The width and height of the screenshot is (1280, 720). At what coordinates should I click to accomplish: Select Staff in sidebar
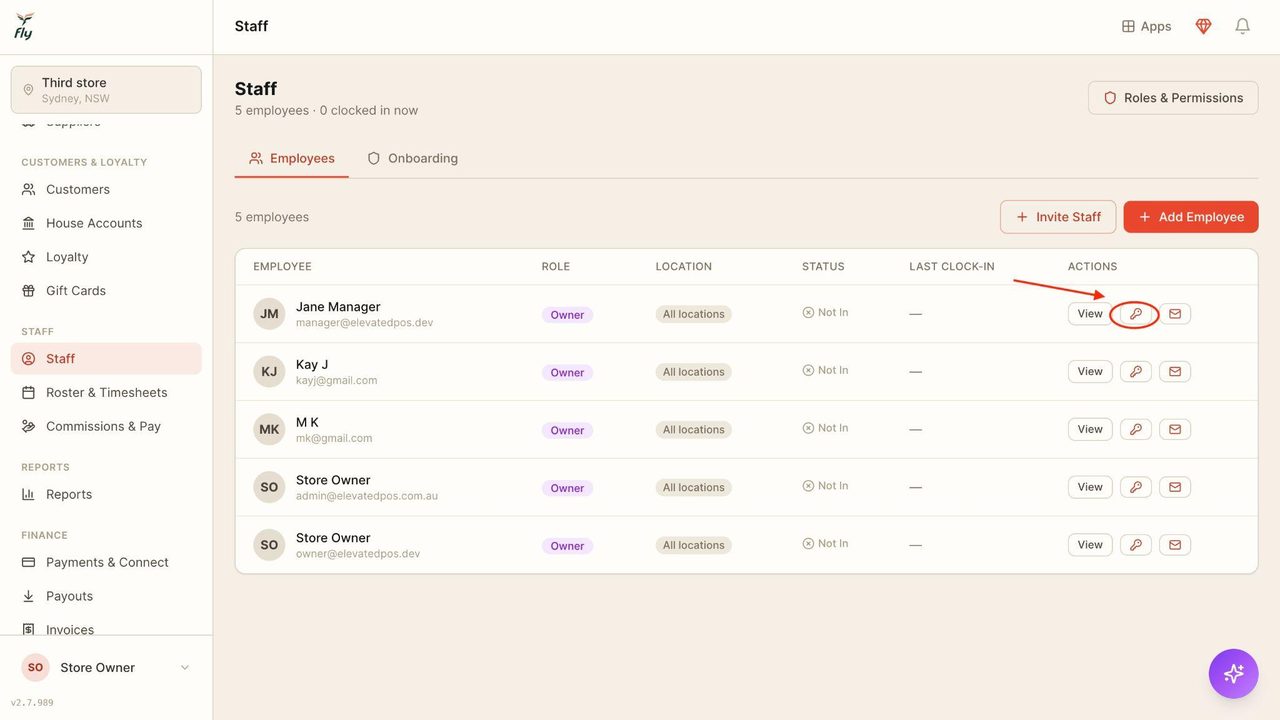point(106,359)
